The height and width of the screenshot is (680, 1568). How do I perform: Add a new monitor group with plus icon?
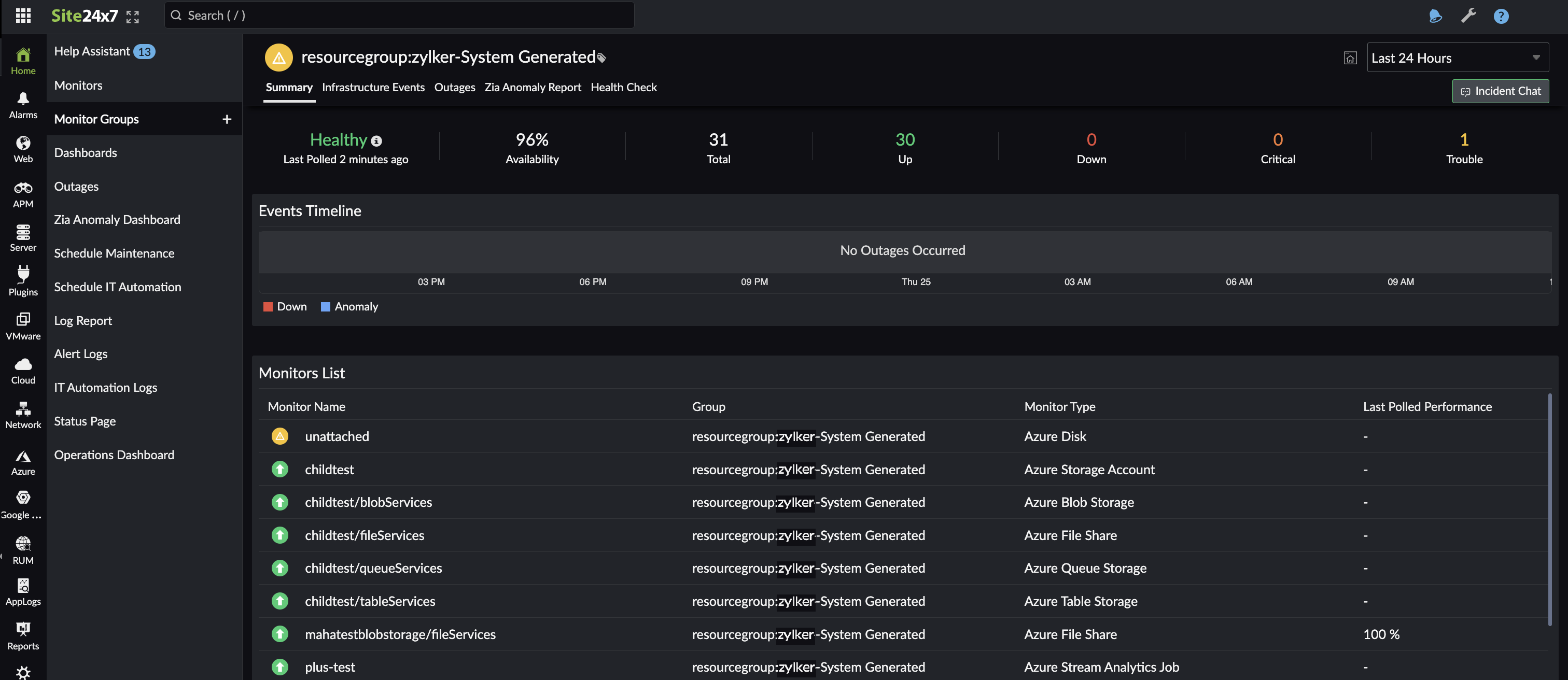227,119
